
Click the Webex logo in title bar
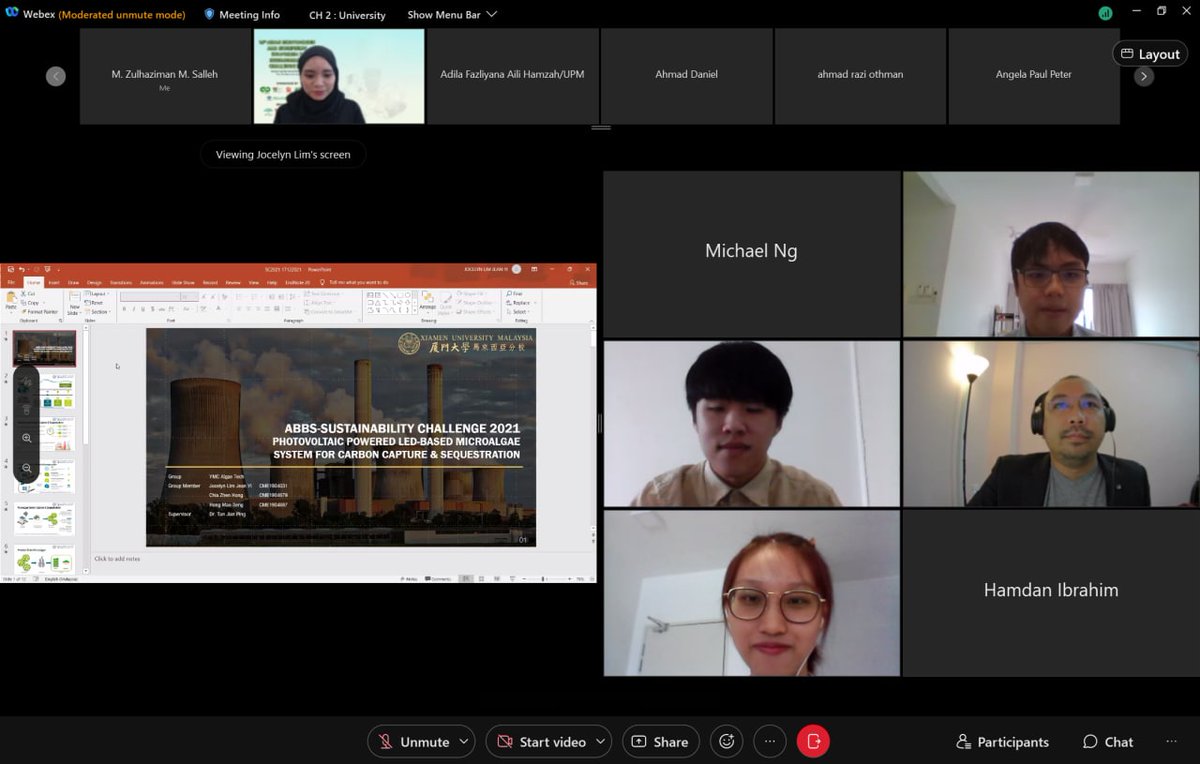(10, 14)
